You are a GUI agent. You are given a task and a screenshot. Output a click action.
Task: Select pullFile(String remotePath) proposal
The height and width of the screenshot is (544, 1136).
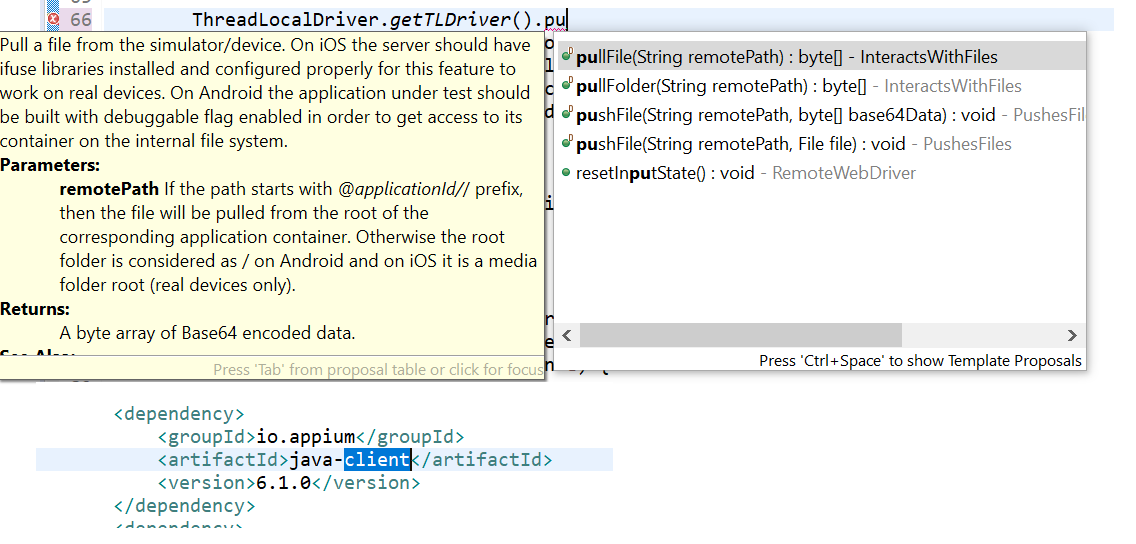click(822, 57)
